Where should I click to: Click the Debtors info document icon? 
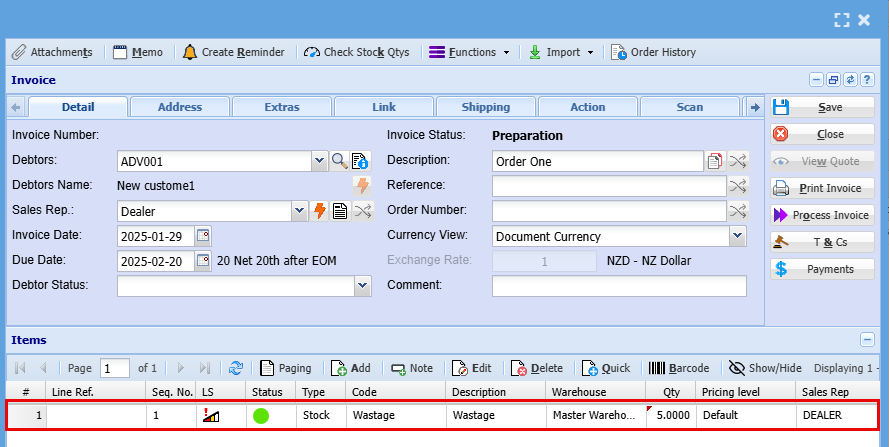click(x=361, y=161)
